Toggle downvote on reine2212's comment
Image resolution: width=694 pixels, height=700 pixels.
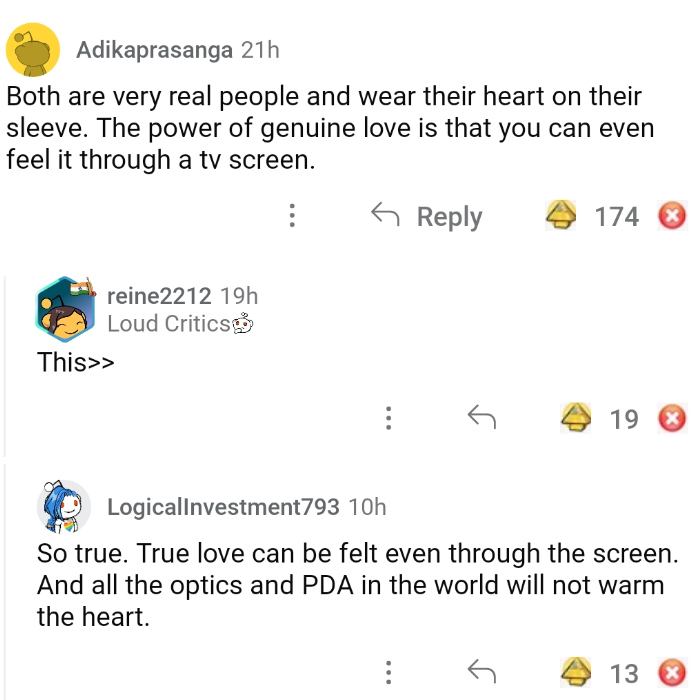(x=672, y=418)
